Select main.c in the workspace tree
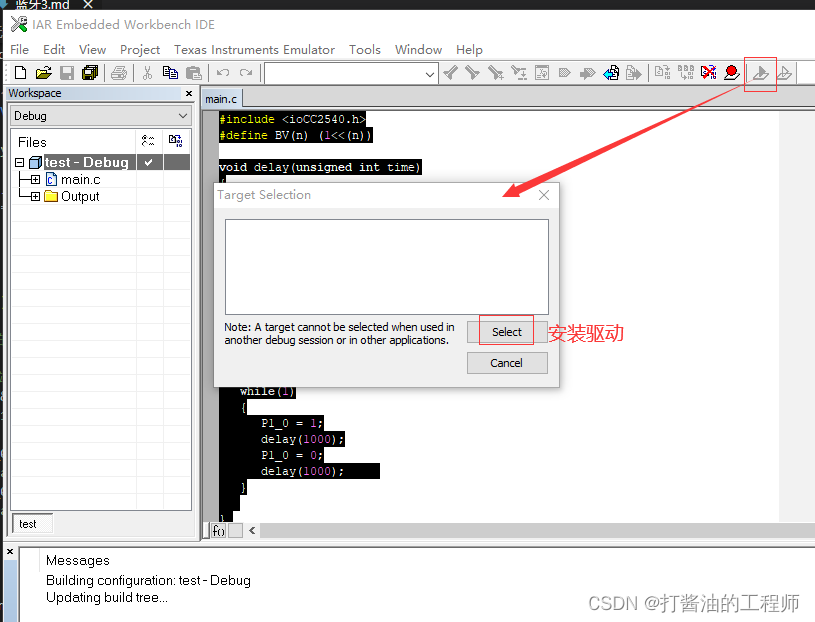 coord(81,180)
